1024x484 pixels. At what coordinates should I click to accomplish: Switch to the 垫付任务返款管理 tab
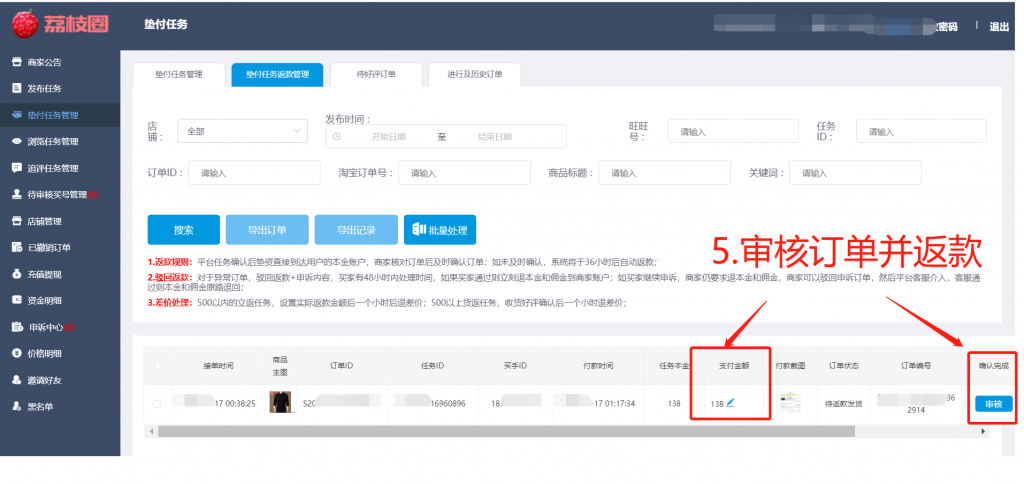tap(277, 74)
